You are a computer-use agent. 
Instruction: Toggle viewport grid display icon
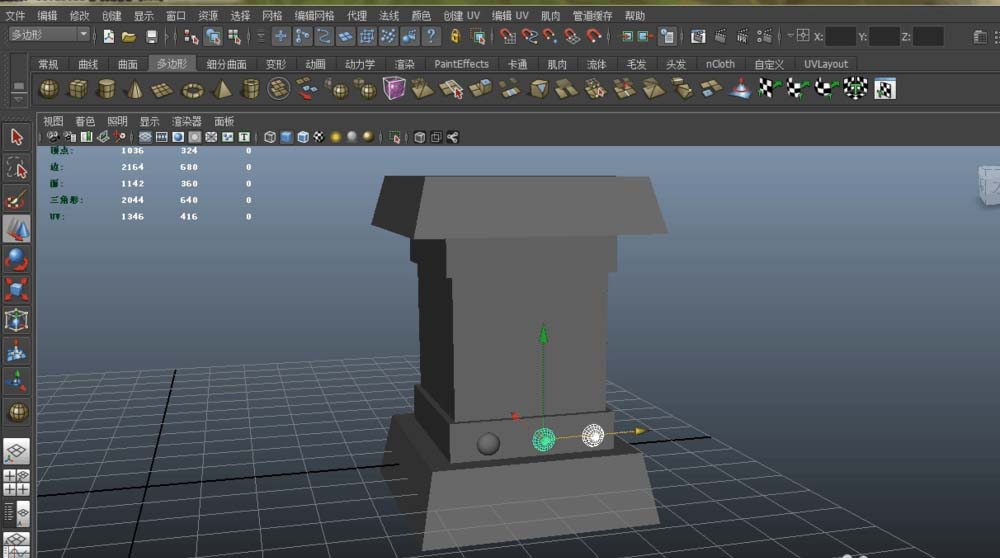[x=145, y=137]
